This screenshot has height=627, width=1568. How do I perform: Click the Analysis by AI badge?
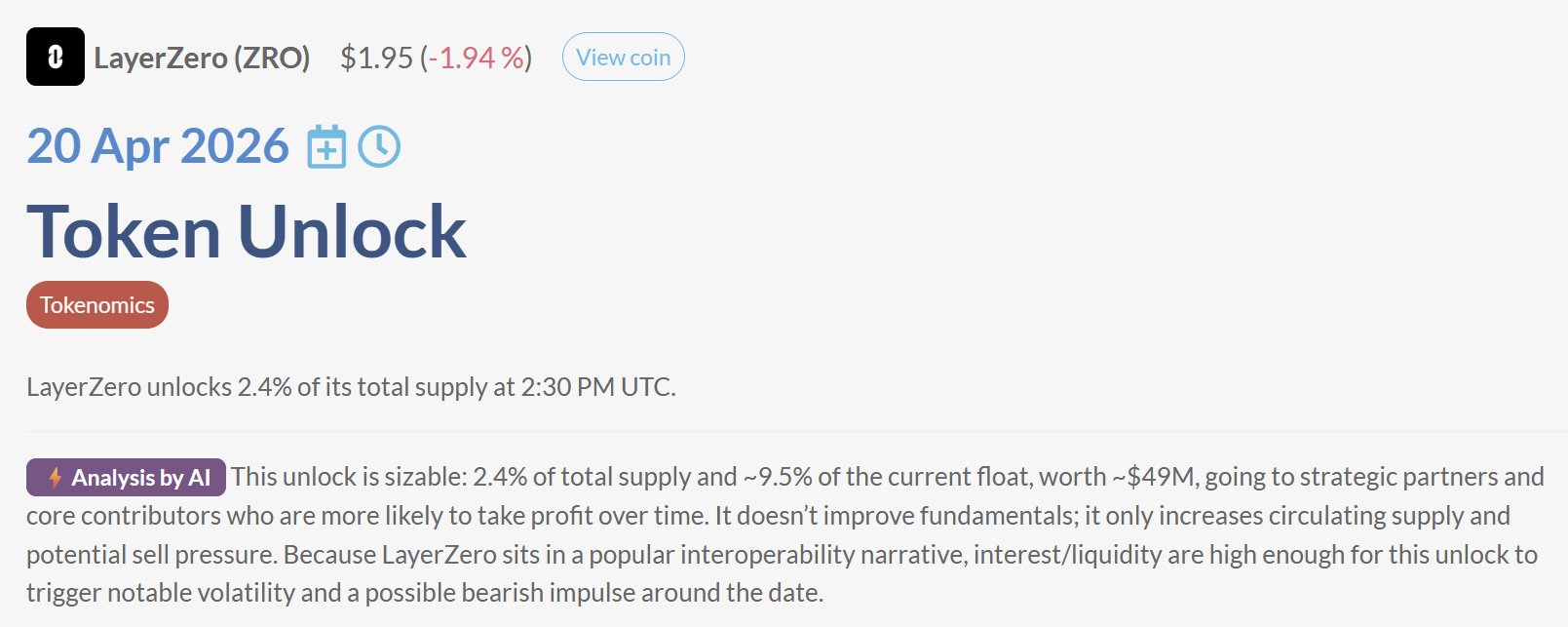(127, 478)
